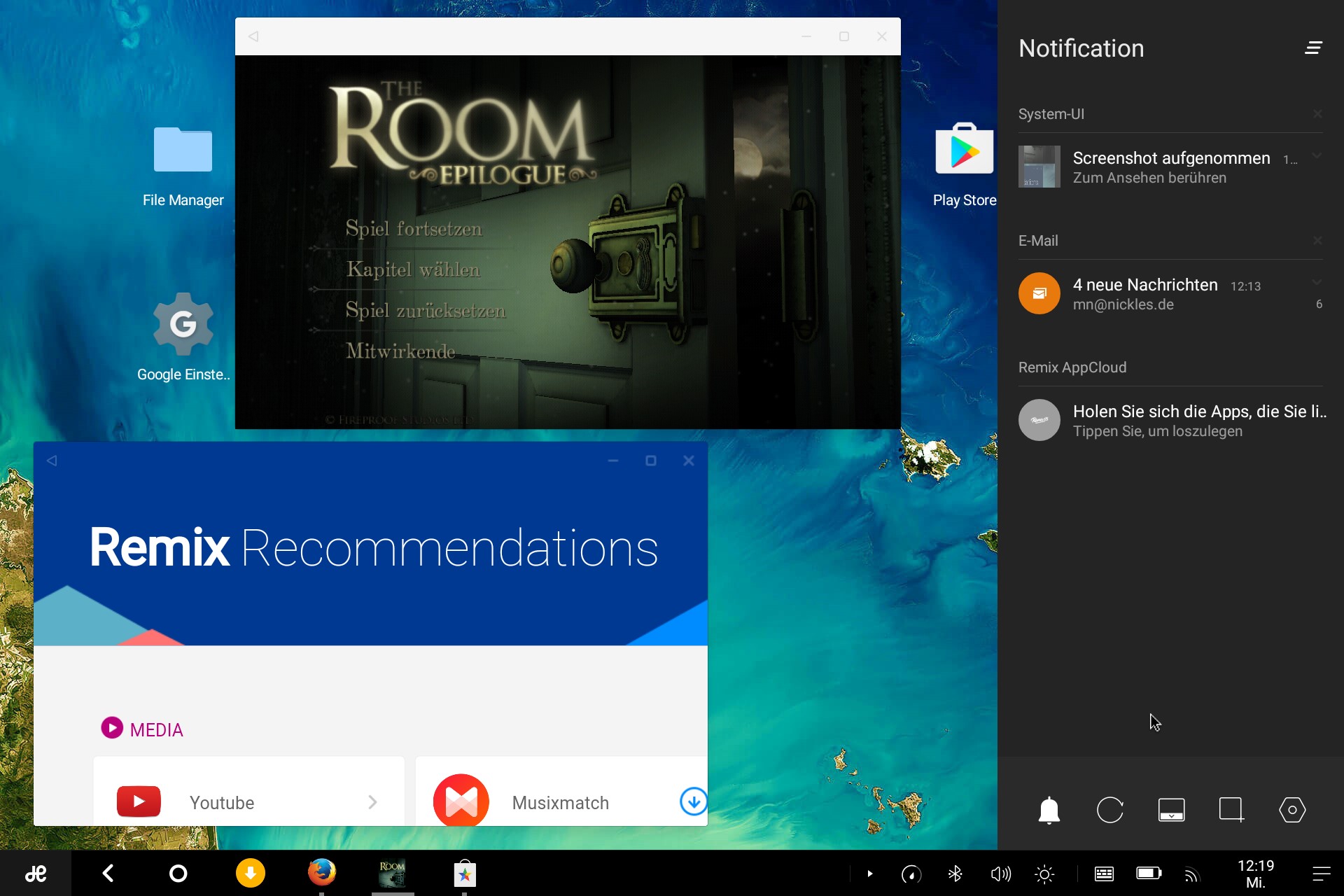Dismiss the E-Mail notification group

pyautogui.click(x=1317, y=241)
